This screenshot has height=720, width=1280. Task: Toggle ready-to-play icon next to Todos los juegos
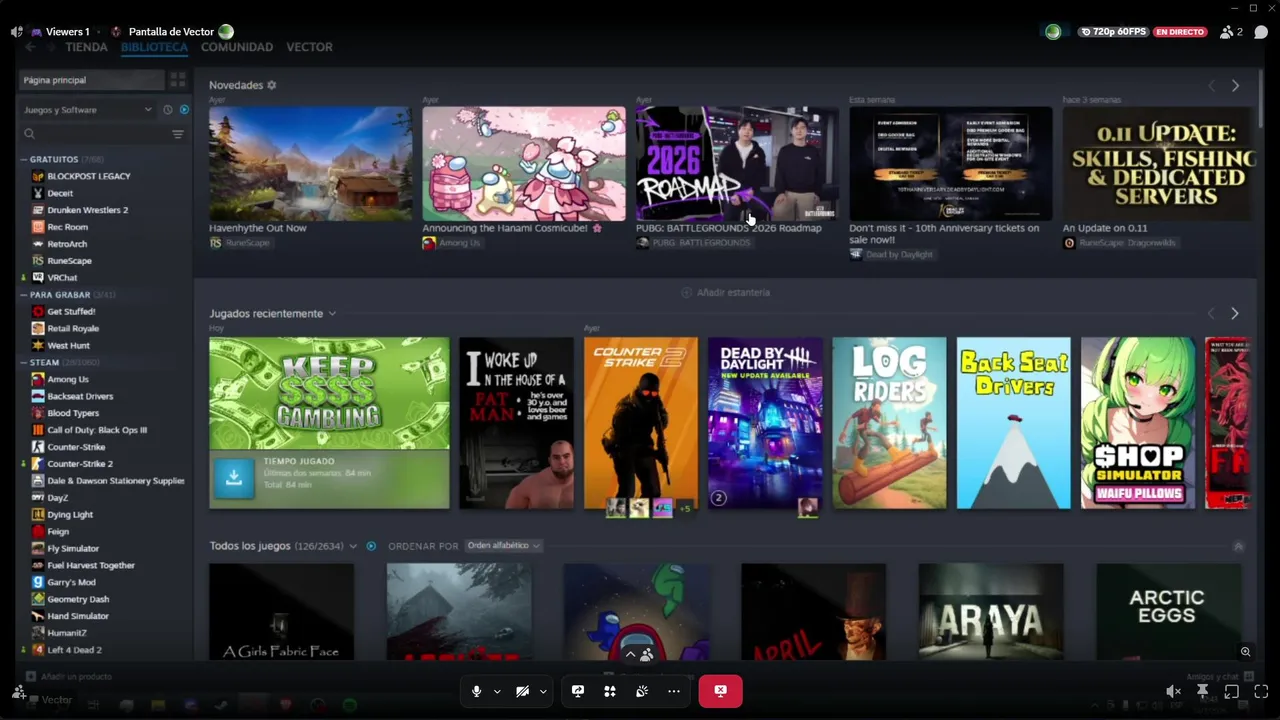pyautogui.click(x=371, y=546)
